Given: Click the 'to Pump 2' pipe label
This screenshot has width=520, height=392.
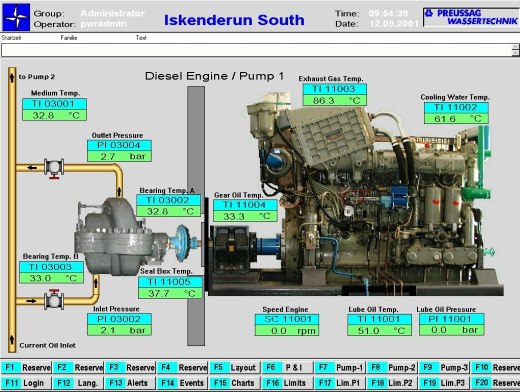Looking at the screenshot, I should (37, 77).
